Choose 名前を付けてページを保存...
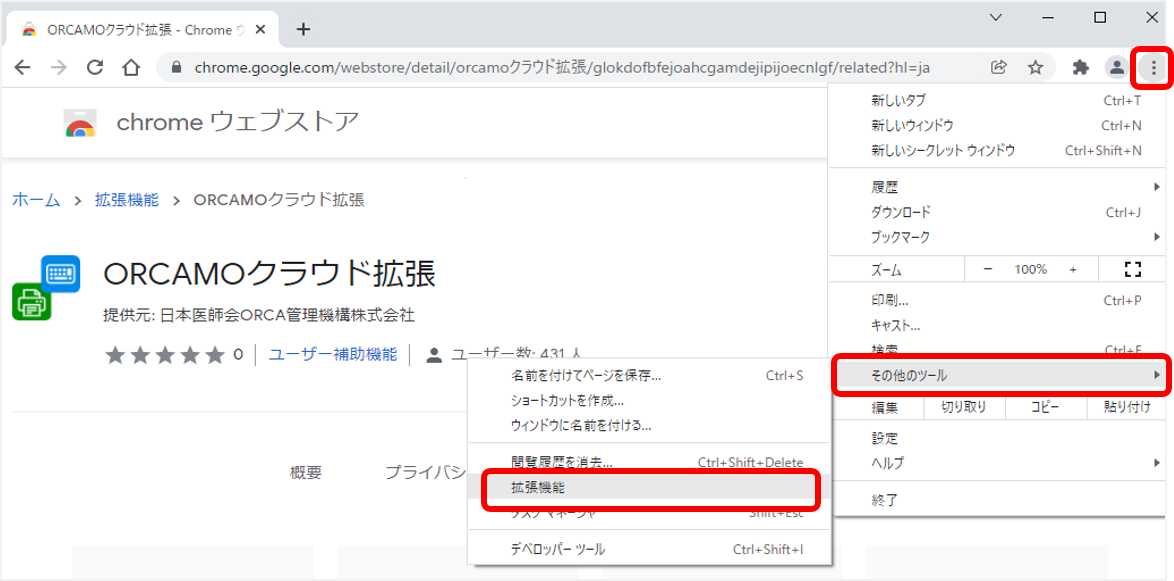This screenshot has width=1174, height=581. pyautogui.click(x=648, y=375)
